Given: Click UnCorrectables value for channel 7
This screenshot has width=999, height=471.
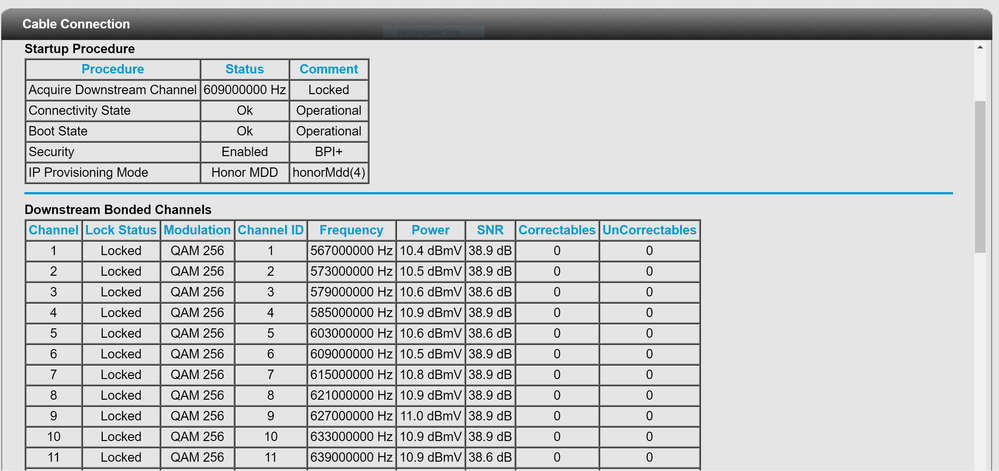Looking at the screenshot, I should [649, 375].
